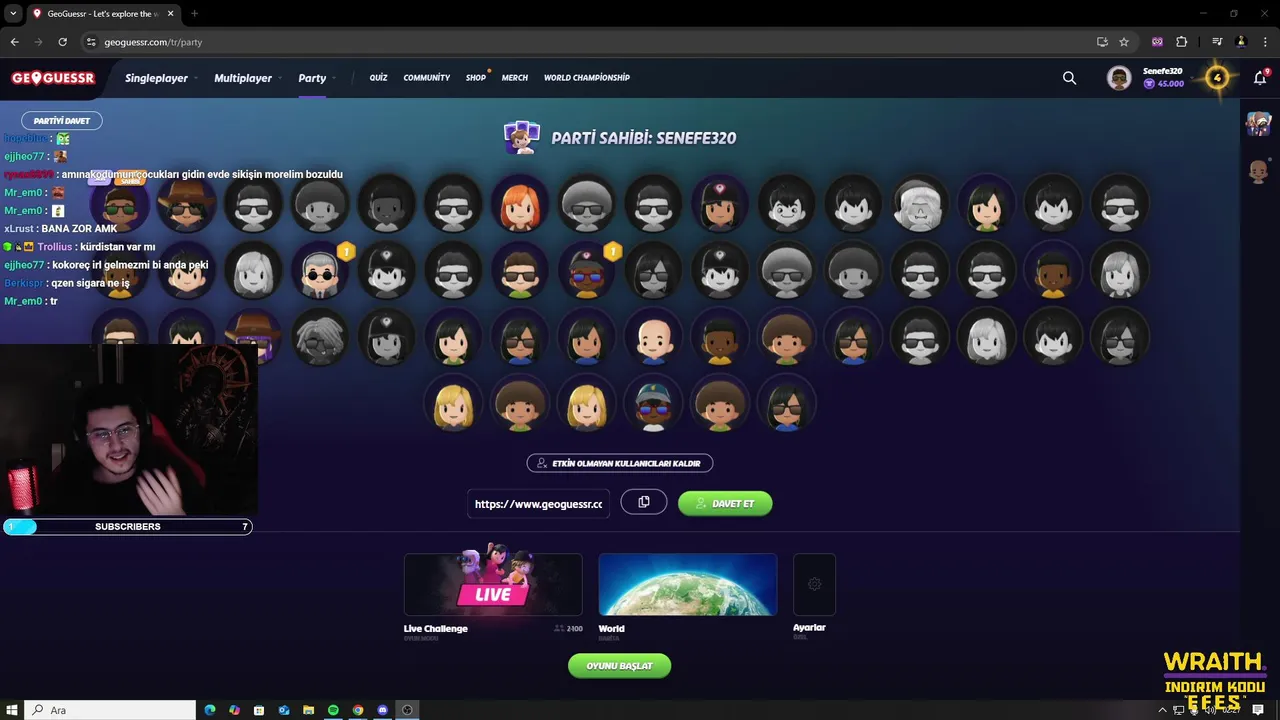Screen dimensions: 1280x720
Task: Open Chrome profile avatar
Action: coord(1241,42)
